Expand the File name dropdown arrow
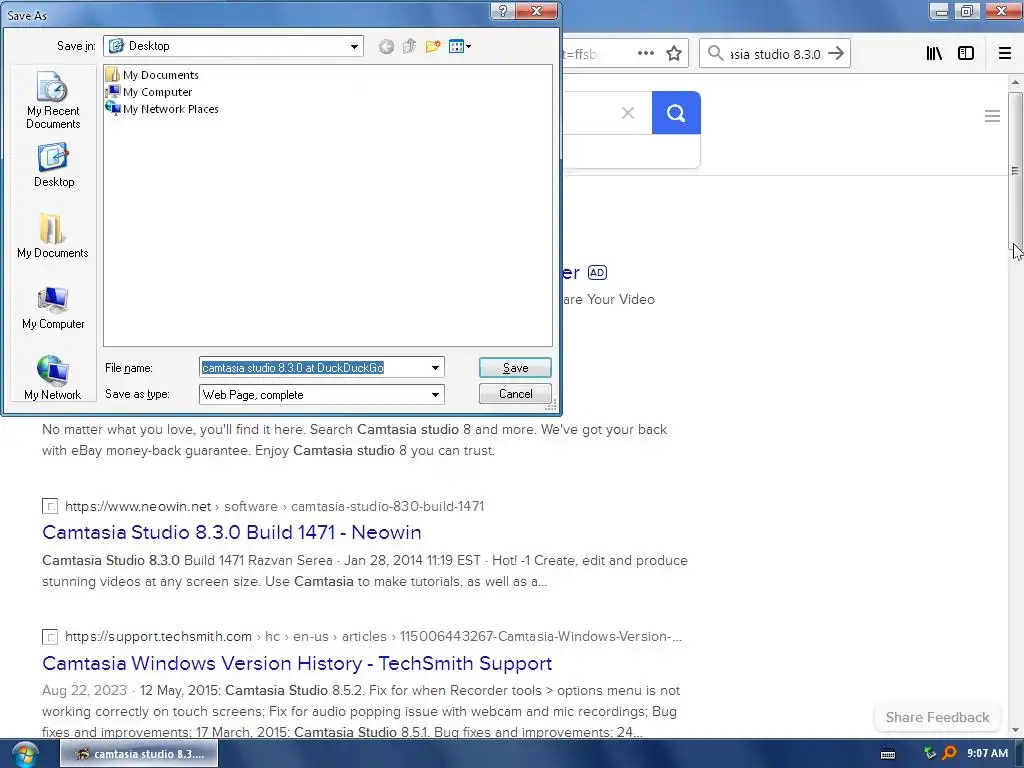The image size is (1024, 768). coord(435,368)
